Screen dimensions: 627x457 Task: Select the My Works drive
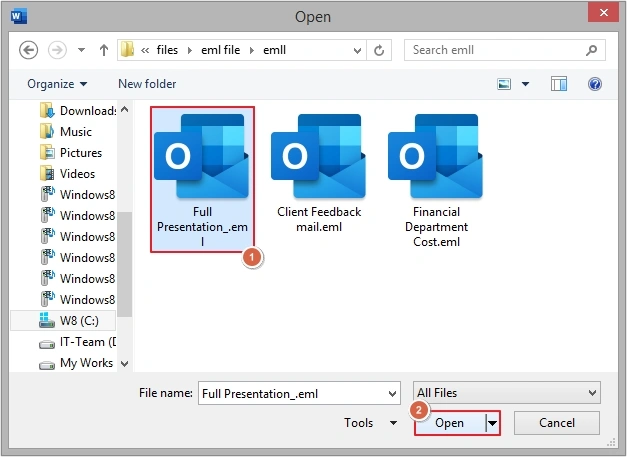pyautogui.click(x=76, y=363)
